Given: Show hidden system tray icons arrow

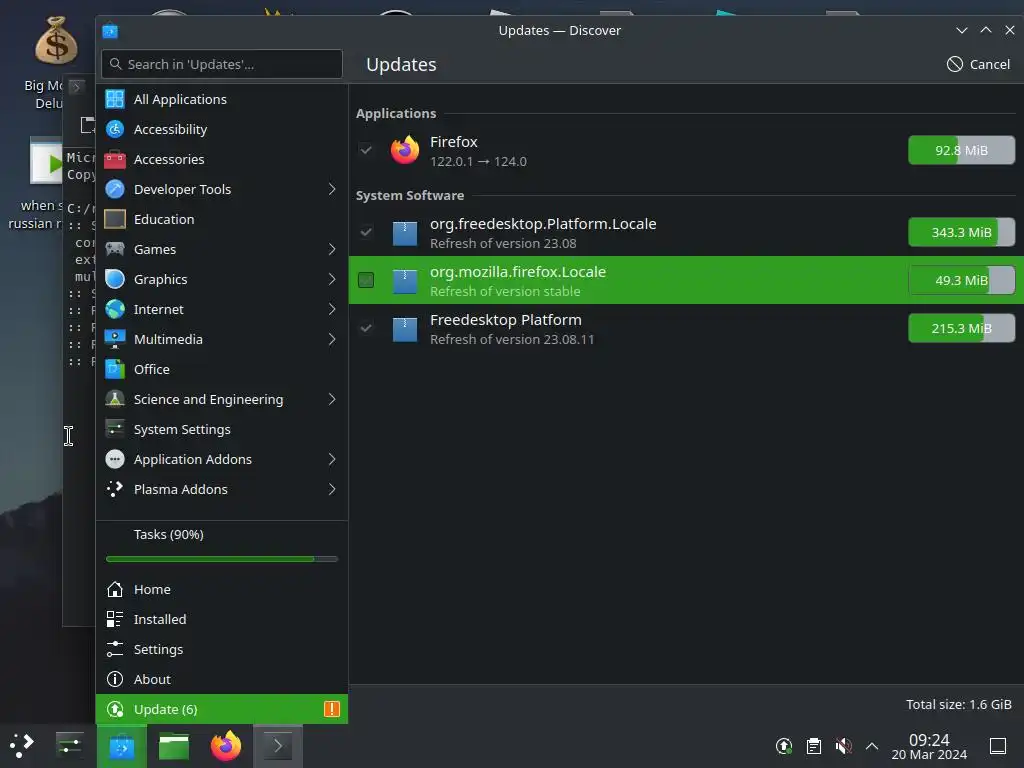Looking at the screenshot, I should [872, 746].
